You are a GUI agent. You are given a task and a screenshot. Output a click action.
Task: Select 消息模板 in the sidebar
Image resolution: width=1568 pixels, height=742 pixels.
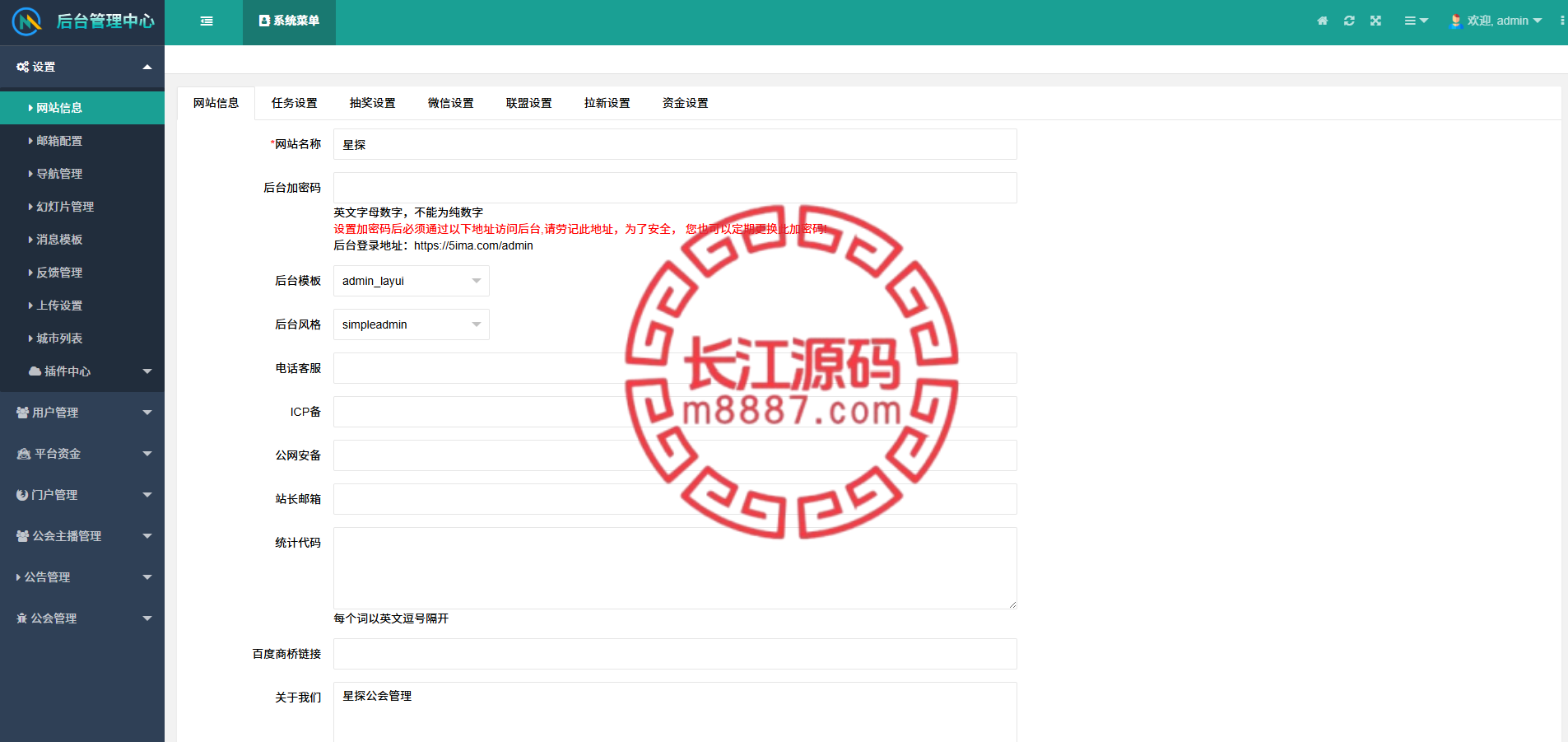tap(82, 240)
